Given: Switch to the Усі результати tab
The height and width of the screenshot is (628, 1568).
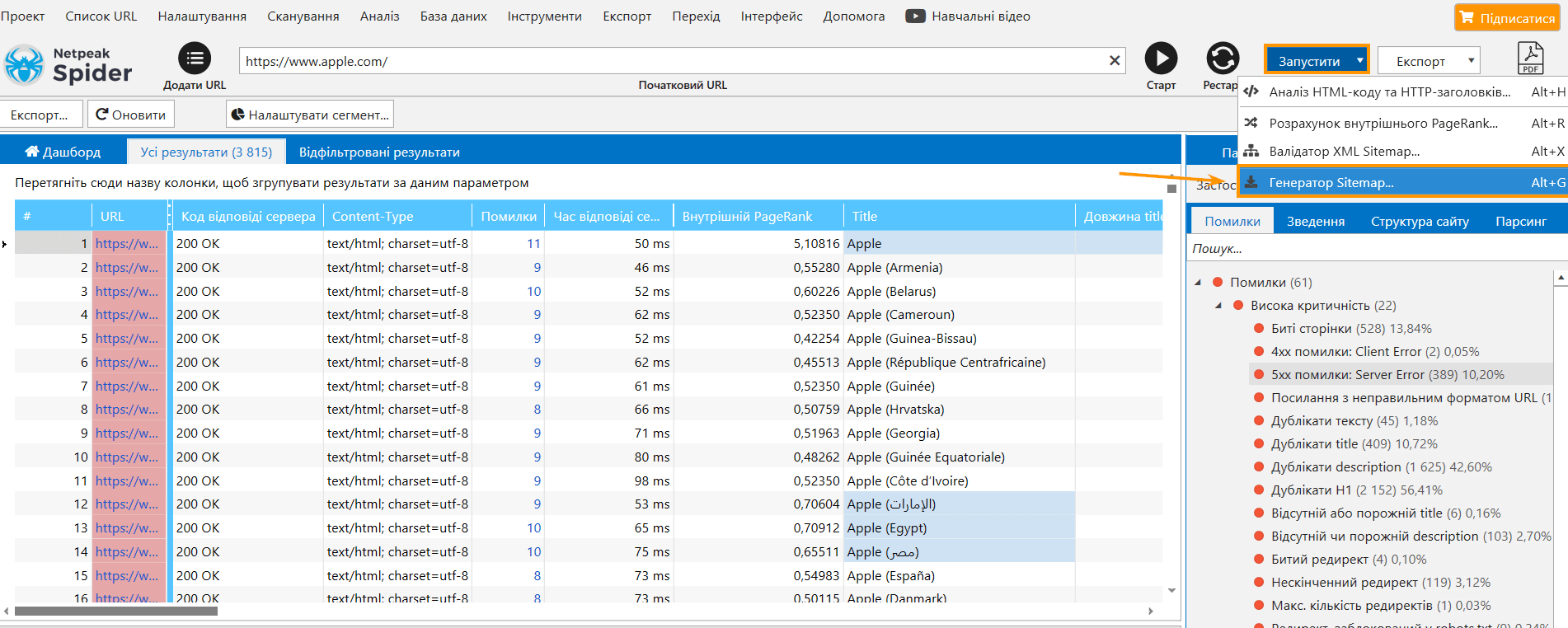Looking at the screenshot, I should pyautogui.click(x=206, y=152).
